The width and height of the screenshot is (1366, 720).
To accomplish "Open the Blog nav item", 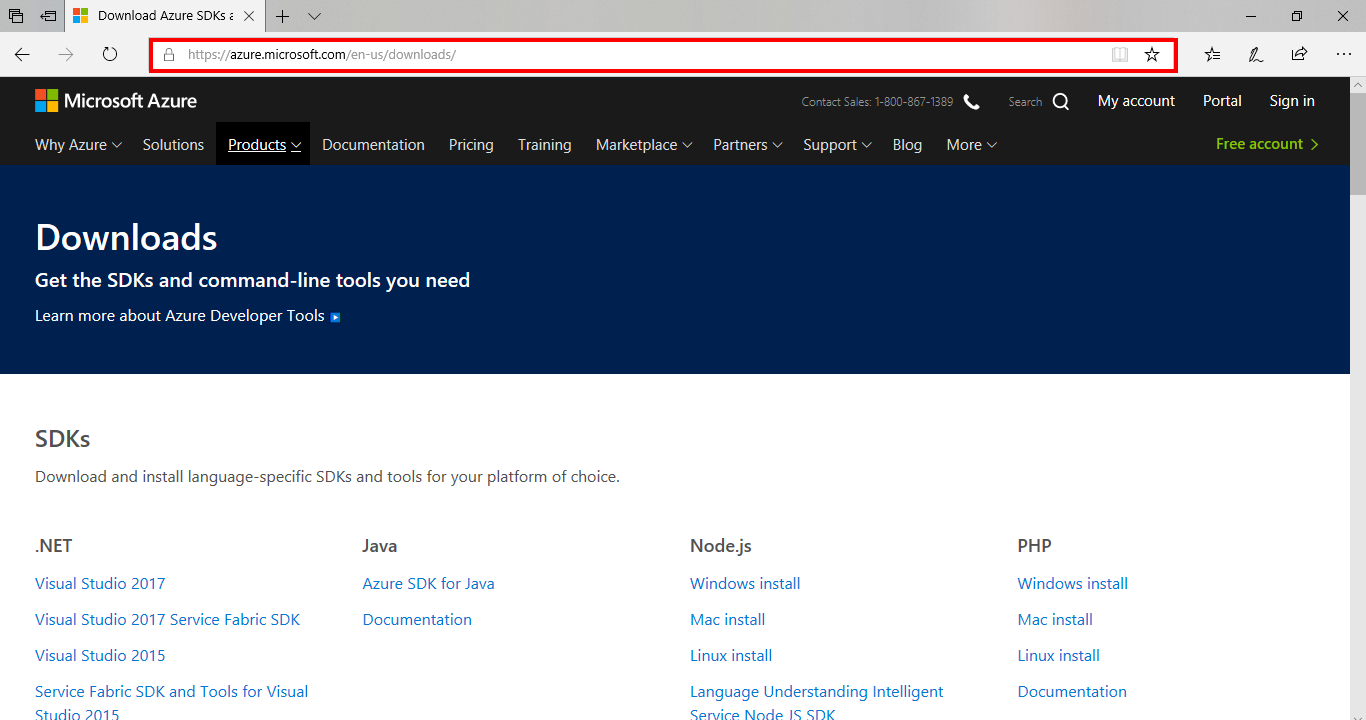I will click(907, 145).
